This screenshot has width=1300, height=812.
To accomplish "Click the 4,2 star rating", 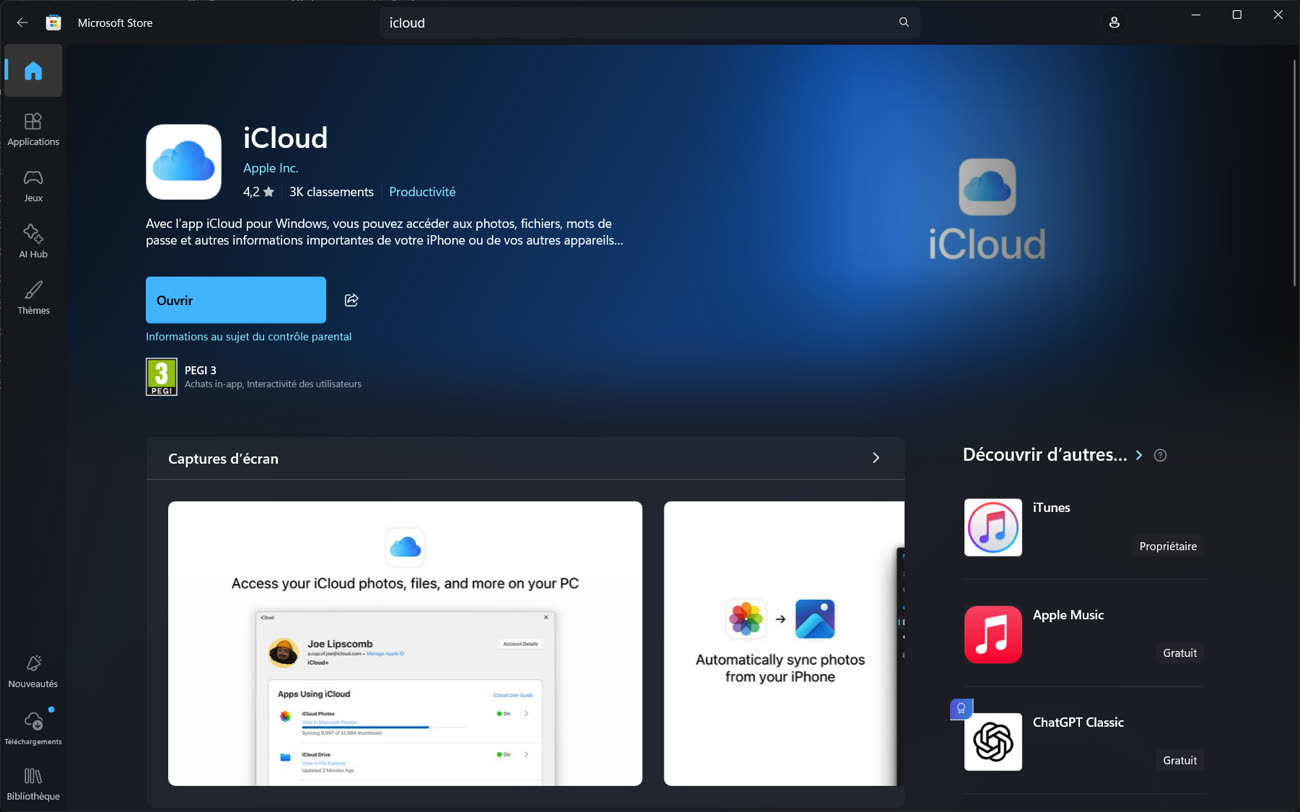I will point(258,192).
